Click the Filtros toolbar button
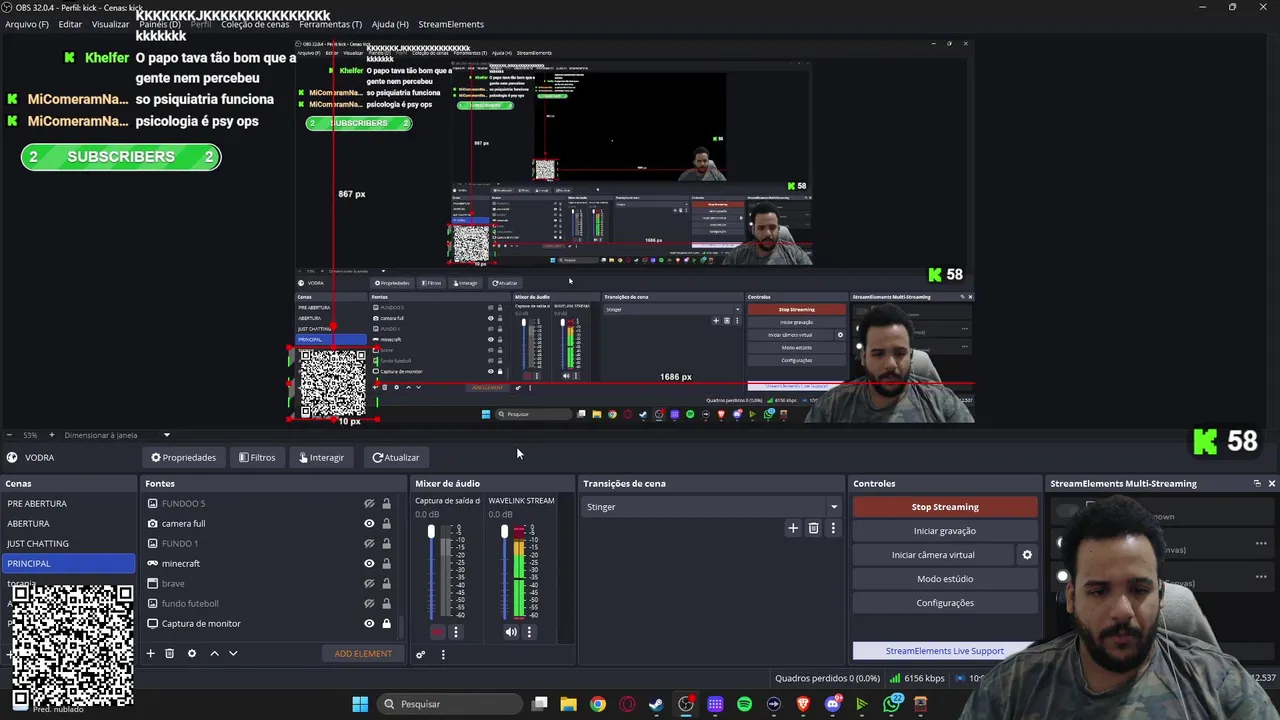The image size is (1280, 720). [257, 457]
